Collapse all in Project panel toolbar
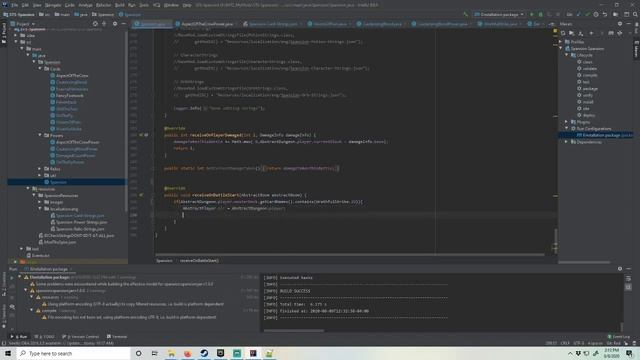Viewport: 640px width, 360px height. pos(104,24)
